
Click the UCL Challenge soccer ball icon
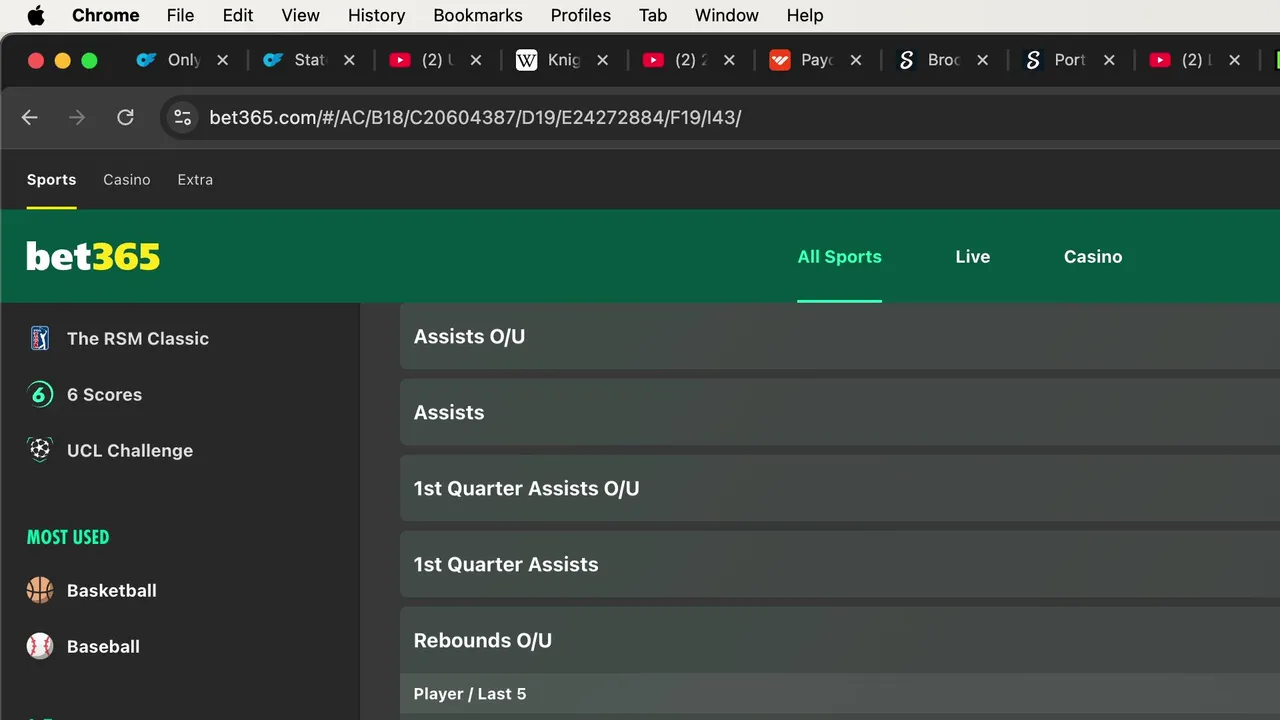(40, 450)
